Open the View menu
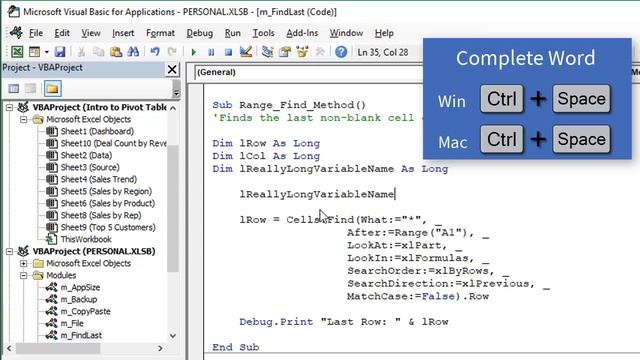The image size is (640, 360). tap(91, 33)
